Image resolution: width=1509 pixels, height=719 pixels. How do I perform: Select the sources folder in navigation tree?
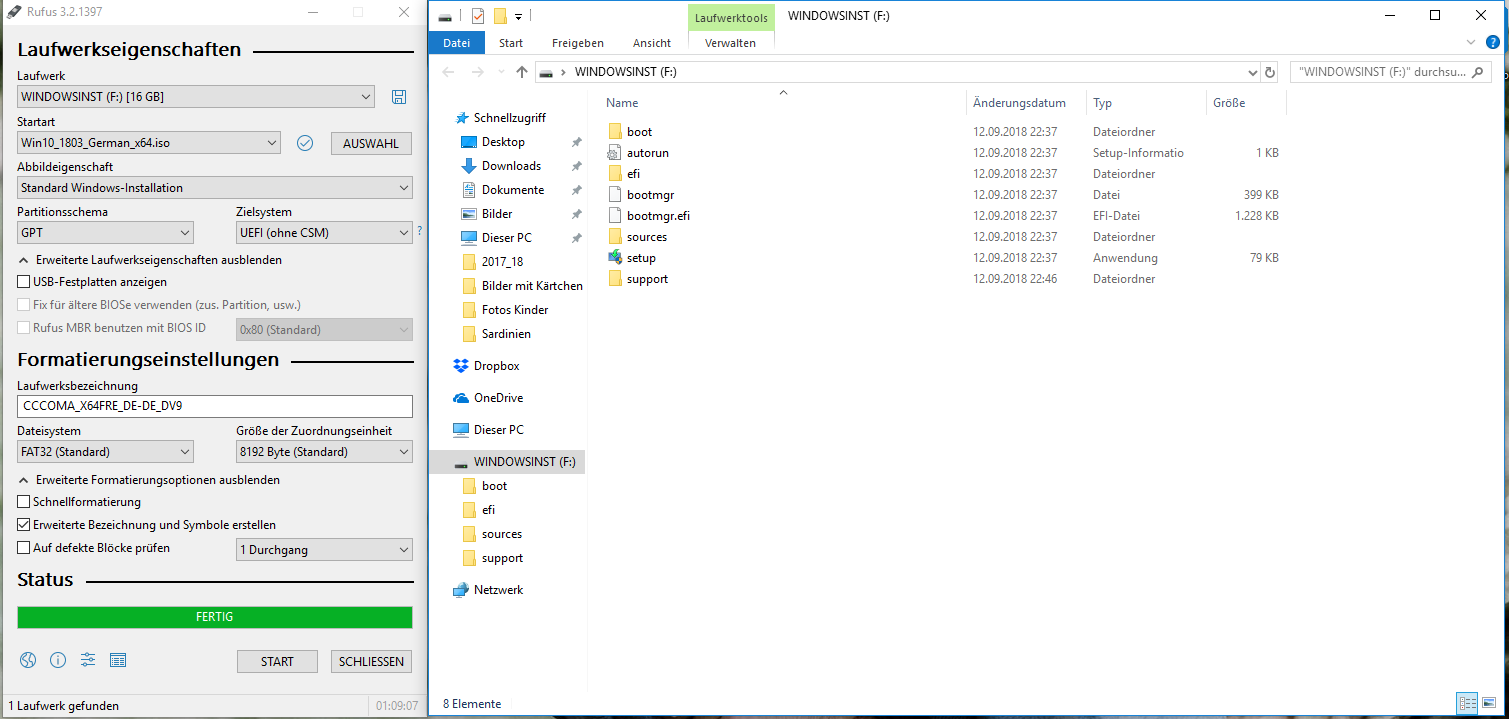(x=493, y=534)
